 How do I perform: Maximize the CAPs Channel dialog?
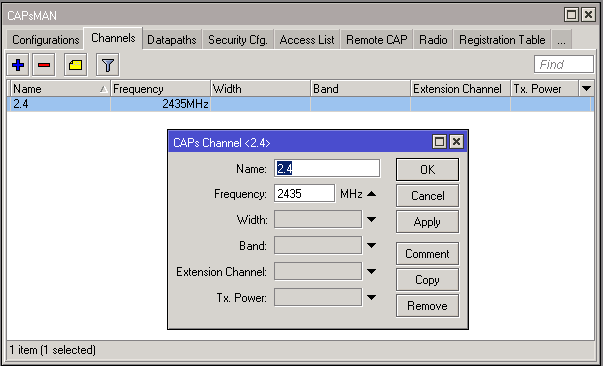coord(439,142)
